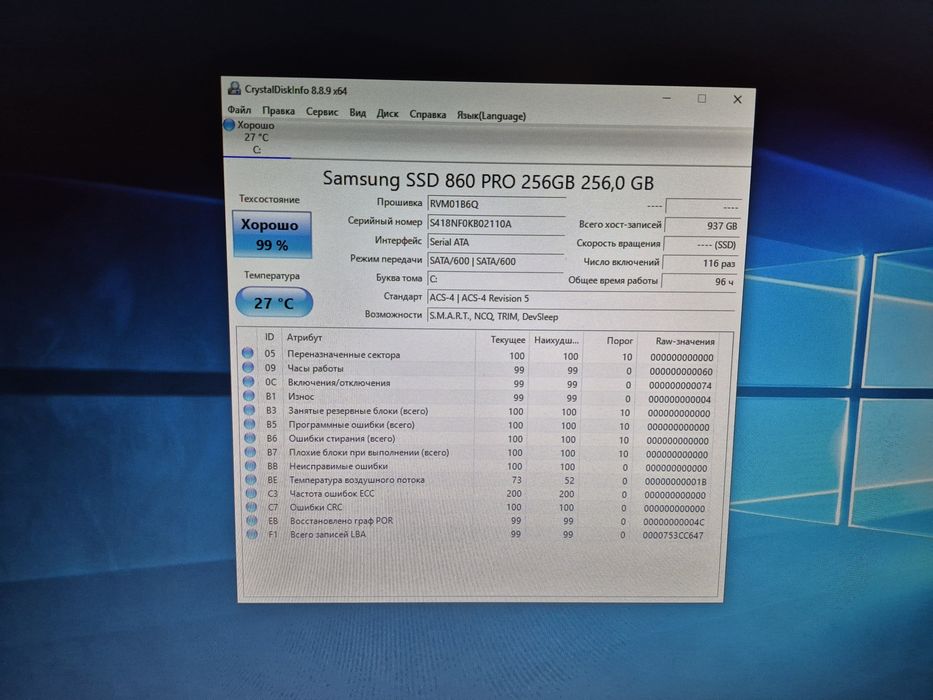Click the power on count value 116 раз

[x=700, y=263]
